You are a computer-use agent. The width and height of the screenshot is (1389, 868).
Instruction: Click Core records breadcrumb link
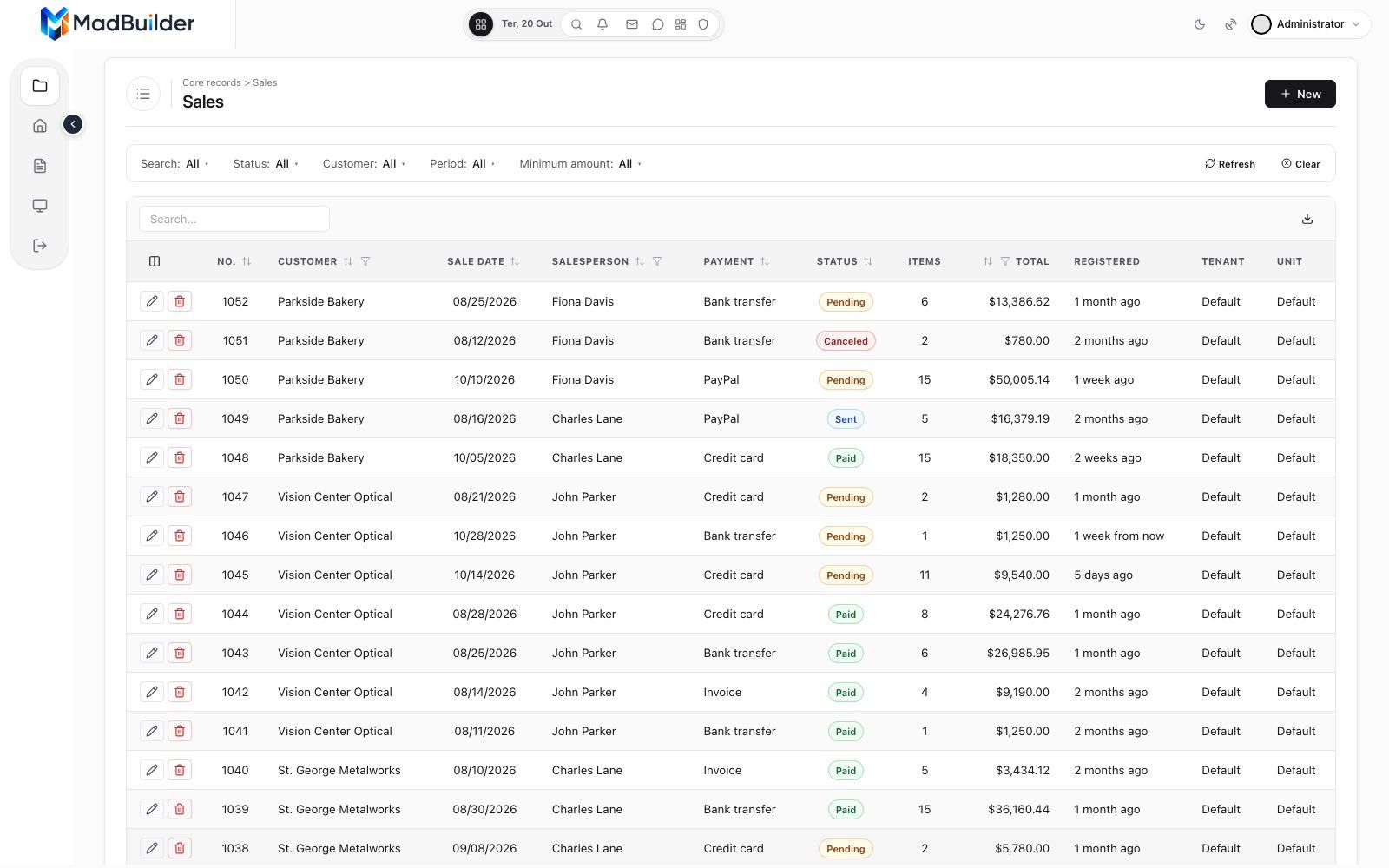click(x=212, y=82)
